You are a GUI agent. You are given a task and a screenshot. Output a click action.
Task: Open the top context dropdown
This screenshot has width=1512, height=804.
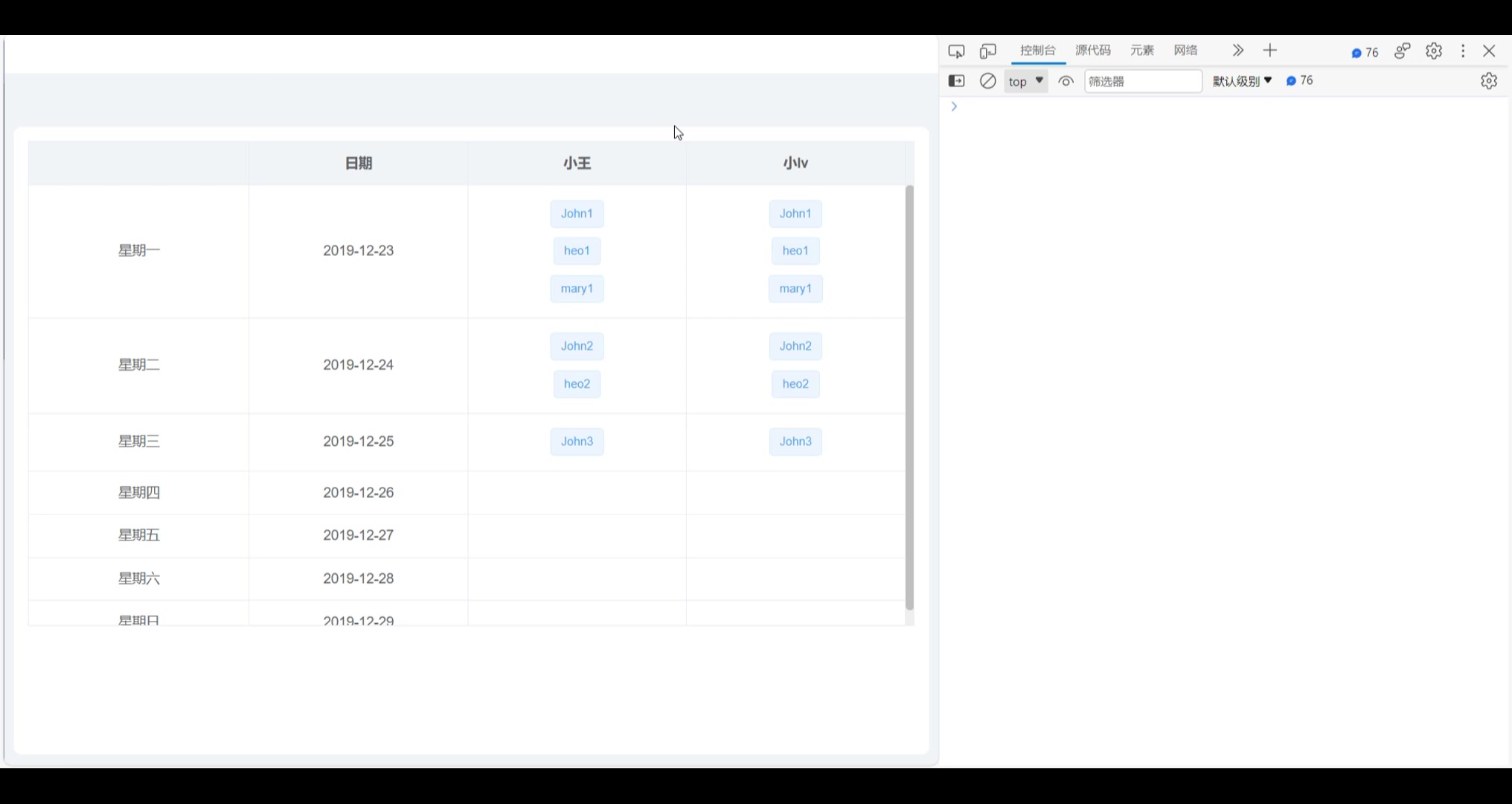[x=1025, y=81]
